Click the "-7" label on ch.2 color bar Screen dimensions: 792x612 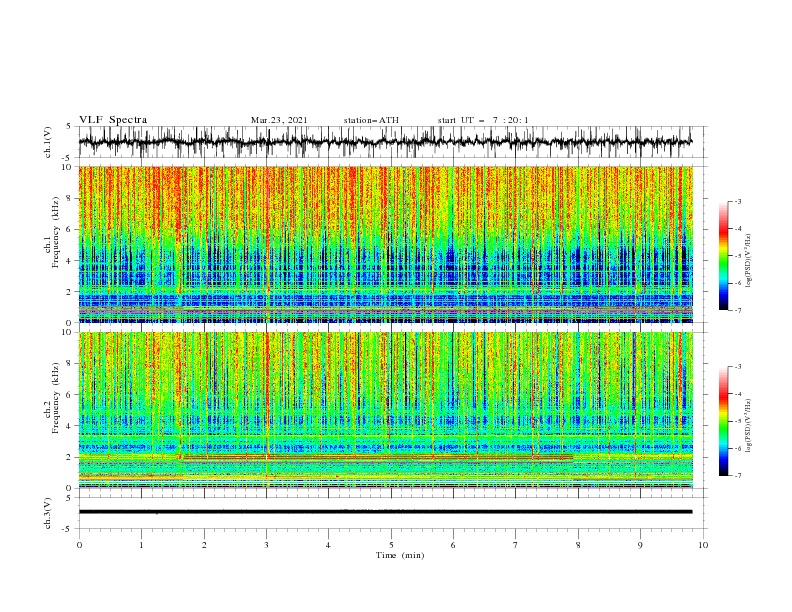[738, 476]
